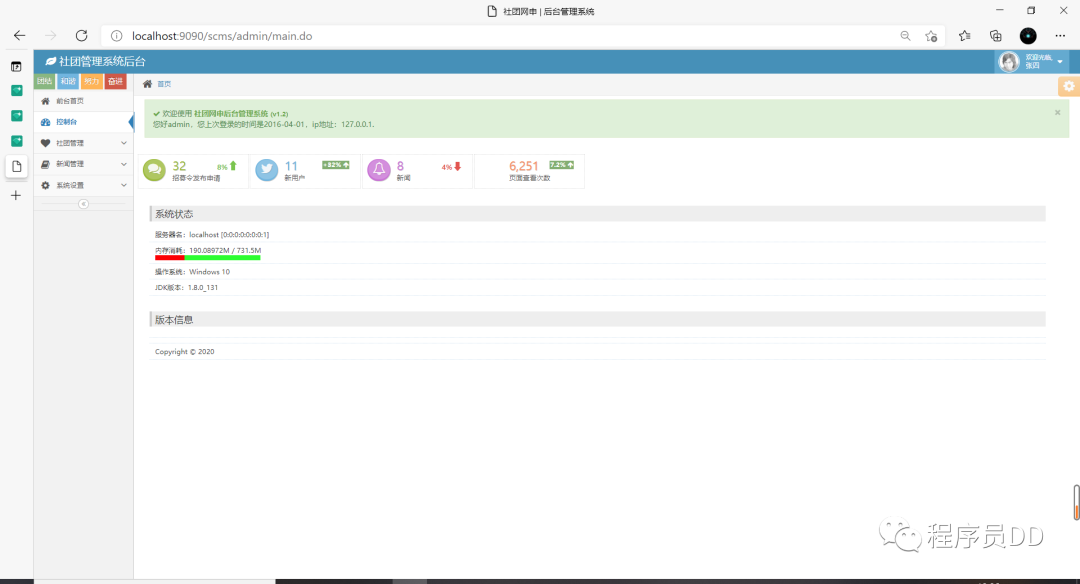Viewport: 1080px width, 584px height.
Task: Open a new tab with the plus icon
Action: (17, 196)
